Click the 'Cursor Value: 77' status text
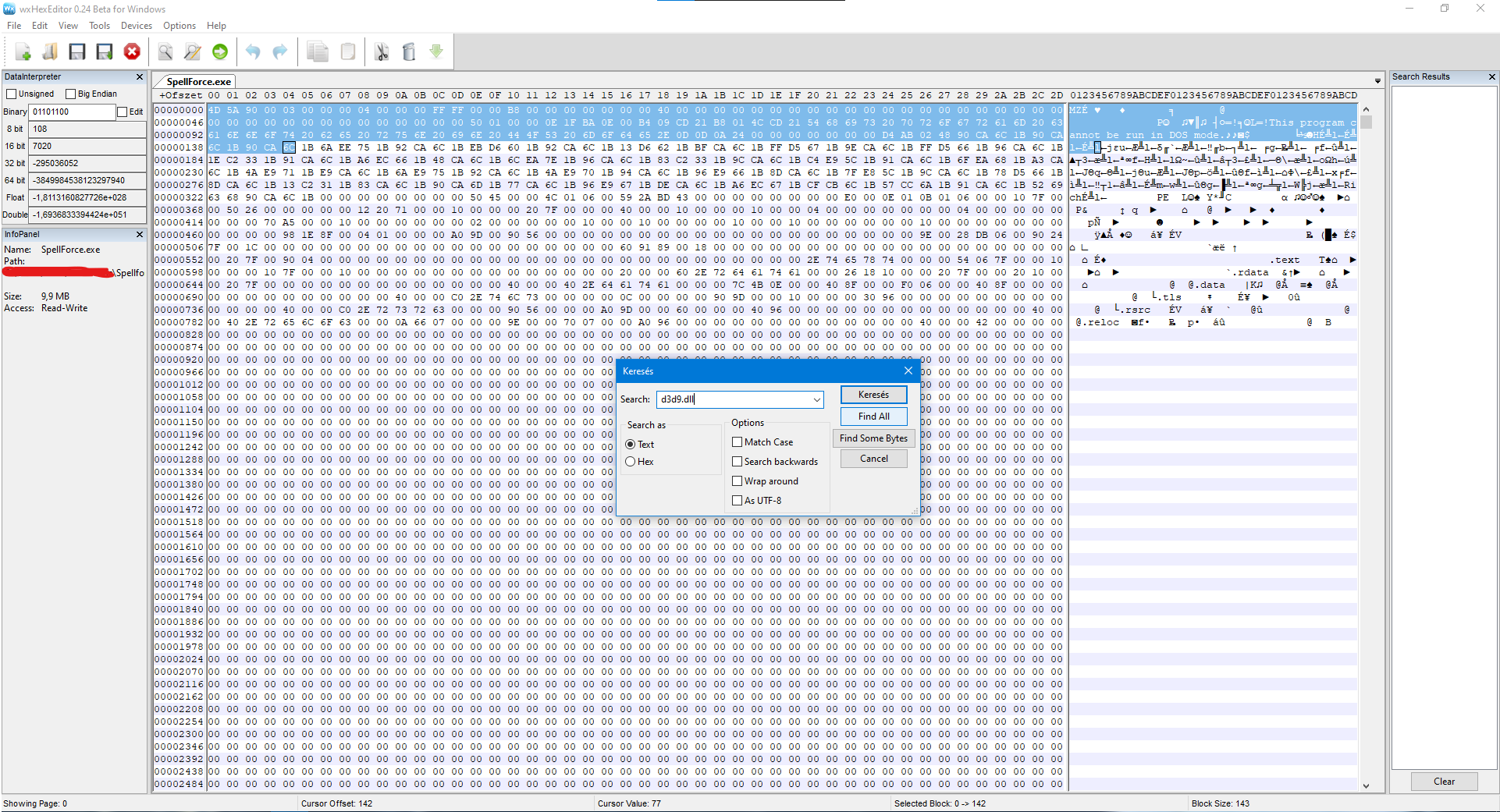 coord(629,803)
